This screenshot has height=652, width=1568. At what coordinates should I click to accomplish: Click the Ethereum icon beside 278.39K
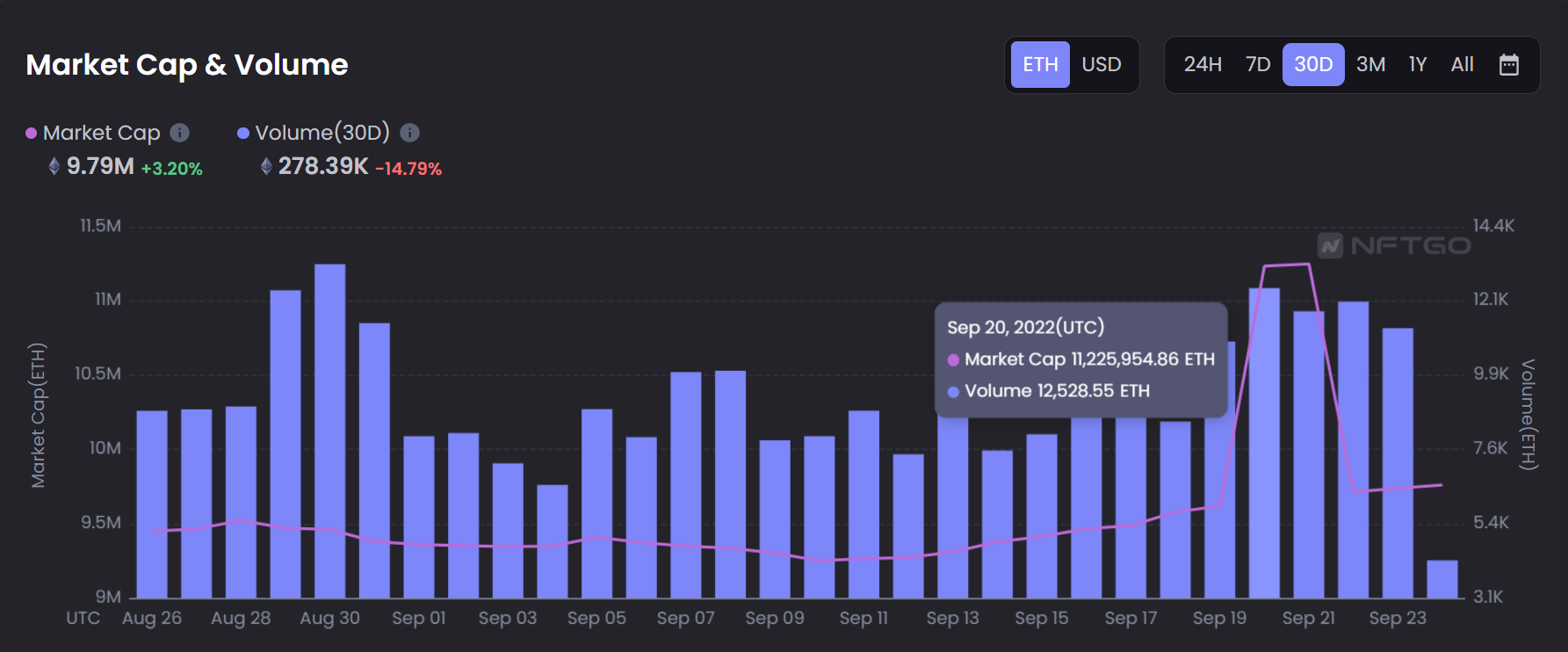point(266,166)
